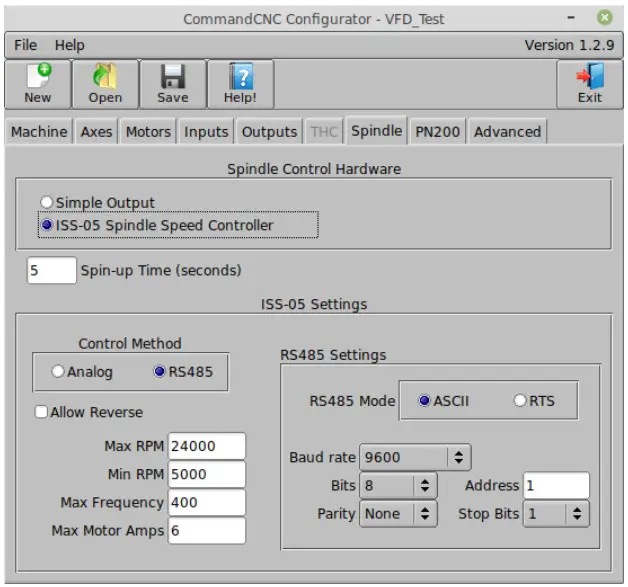The width and height of the screenshot is (628, 587).
Task: Select the Spindle tab
Action: (376, 131)
